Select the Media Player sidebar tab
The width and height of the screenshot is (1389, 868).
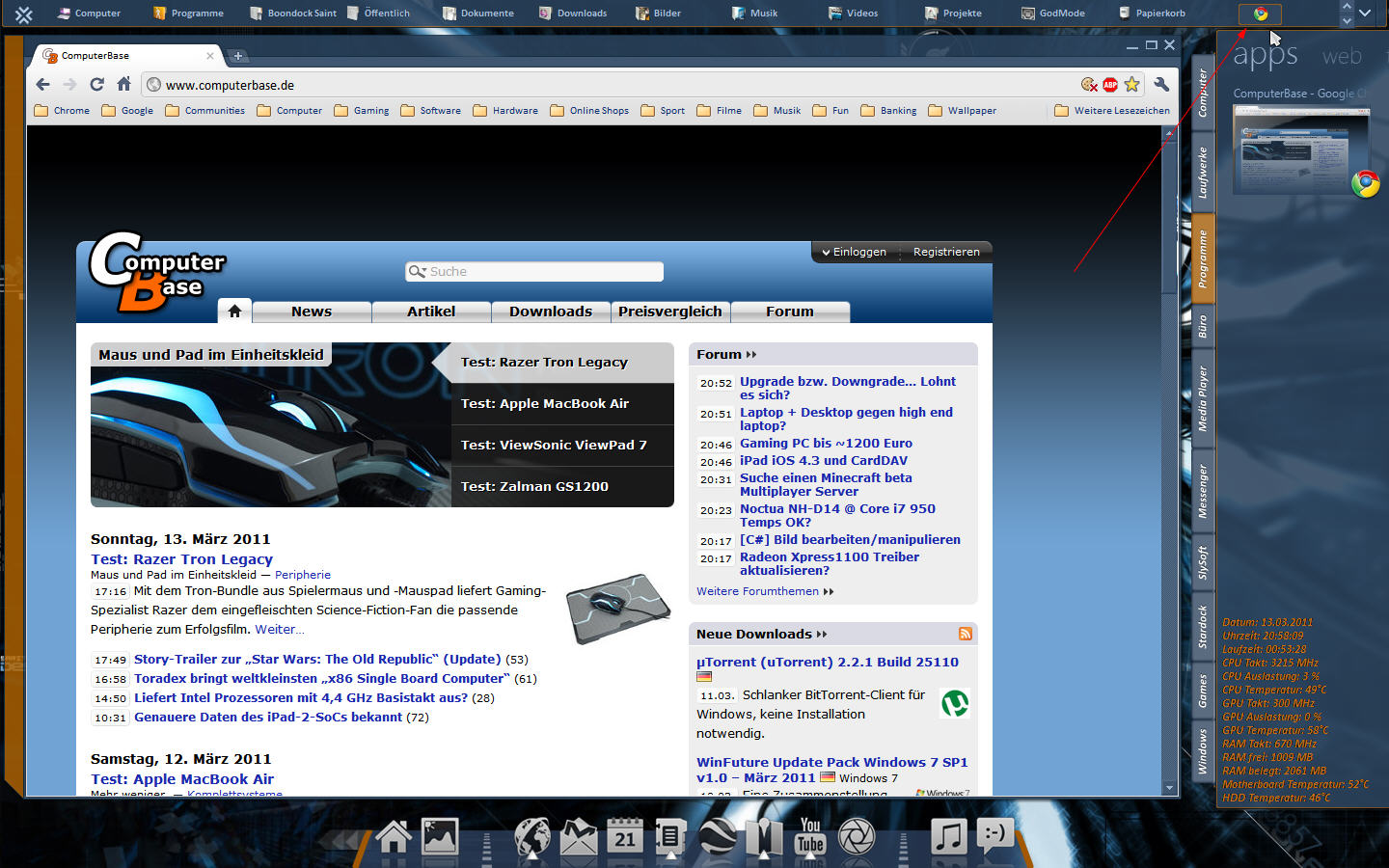tap(1203, 398)
